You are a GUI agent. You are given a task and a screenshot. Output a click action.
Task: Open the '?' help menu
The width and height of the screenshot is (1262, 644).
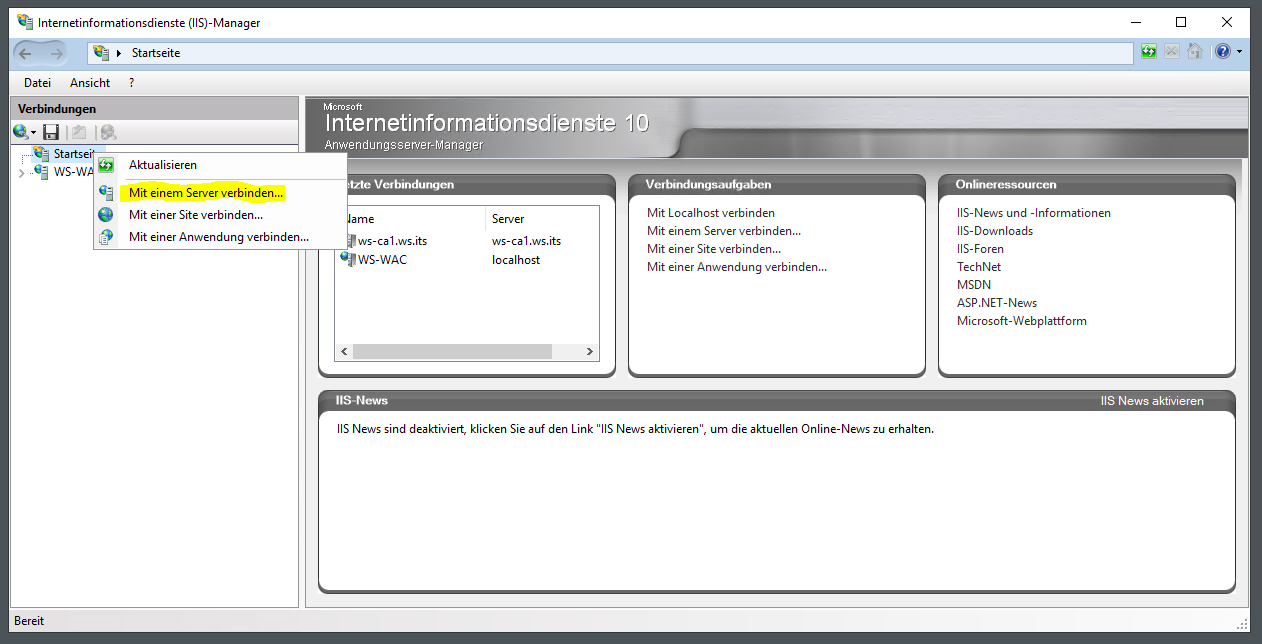coord(131,83)
